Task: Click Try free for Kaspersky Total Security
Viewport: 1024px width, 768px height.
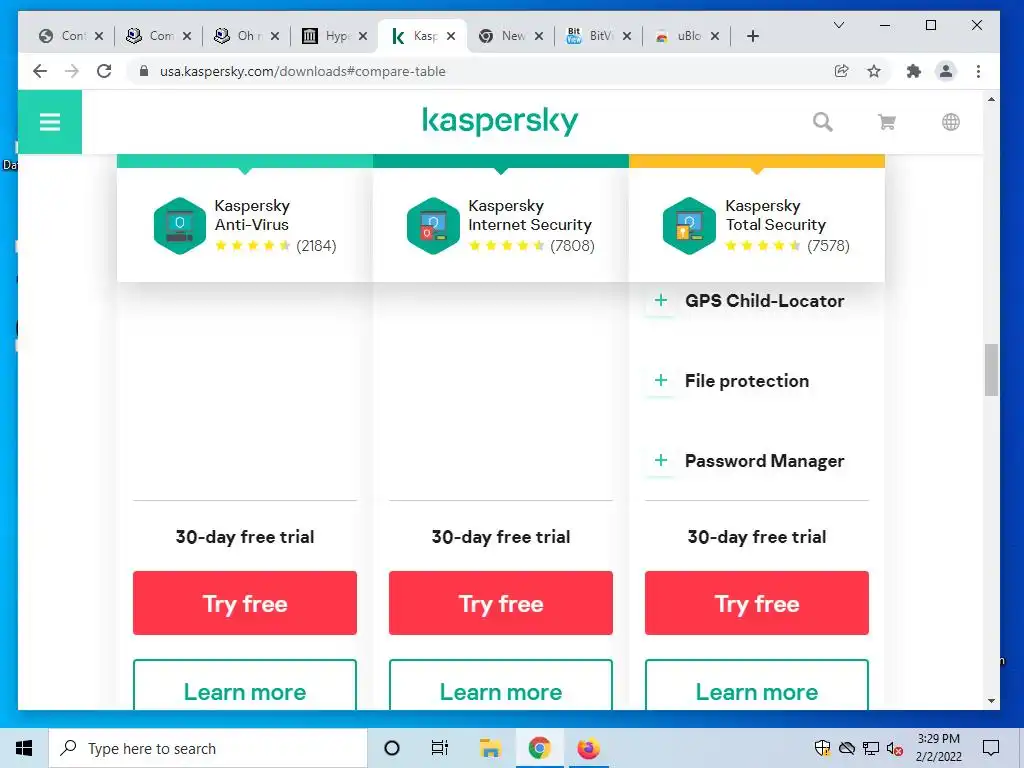Action: coord(757,603)
